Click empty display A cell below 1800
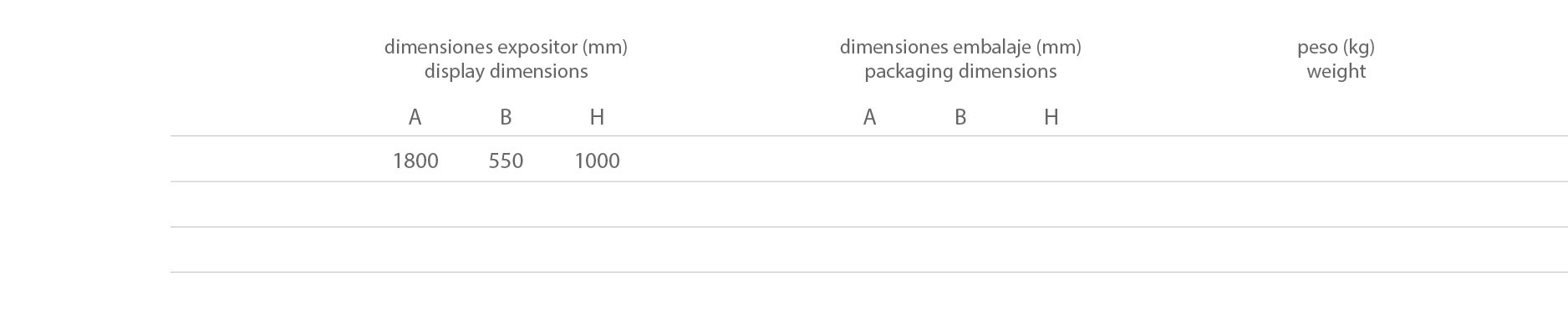Viewport: 1568px width, 311px height. [x=415, y=204]
